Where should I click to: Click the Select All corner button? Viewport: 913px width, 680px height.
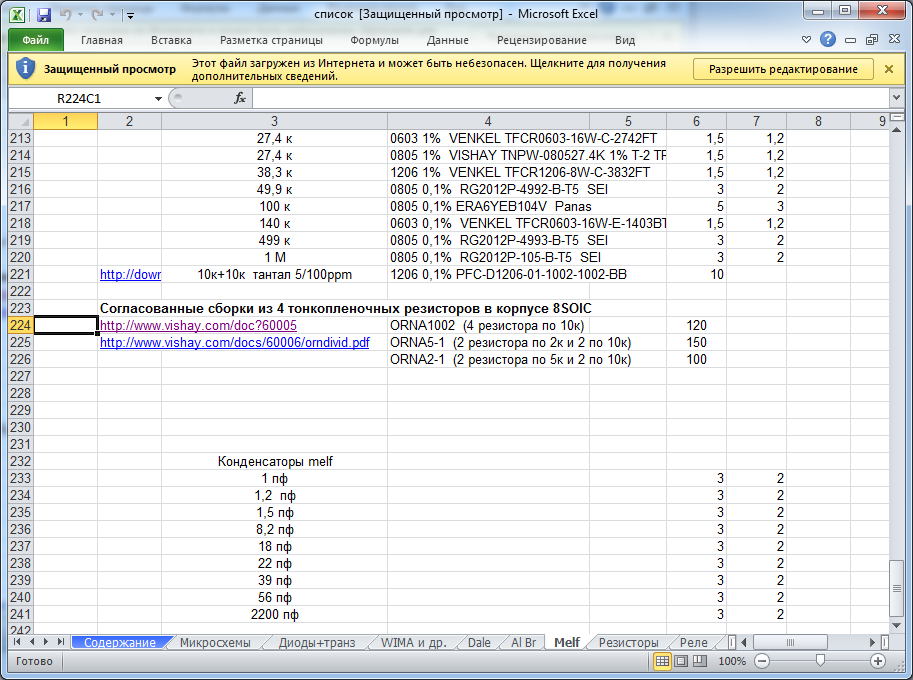21,121
